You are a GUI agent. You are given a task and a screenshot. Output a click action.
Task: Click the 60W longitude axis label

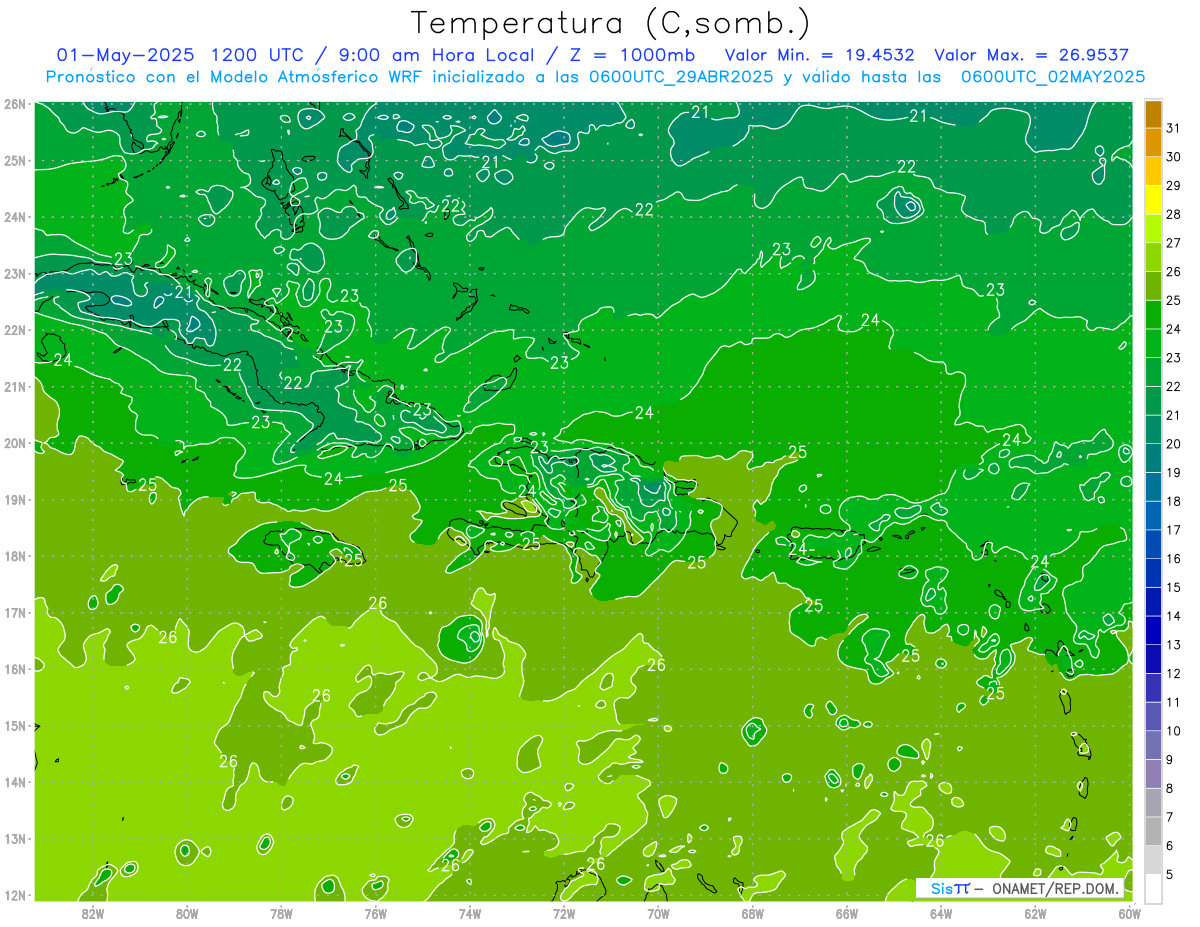[1130, 913]
